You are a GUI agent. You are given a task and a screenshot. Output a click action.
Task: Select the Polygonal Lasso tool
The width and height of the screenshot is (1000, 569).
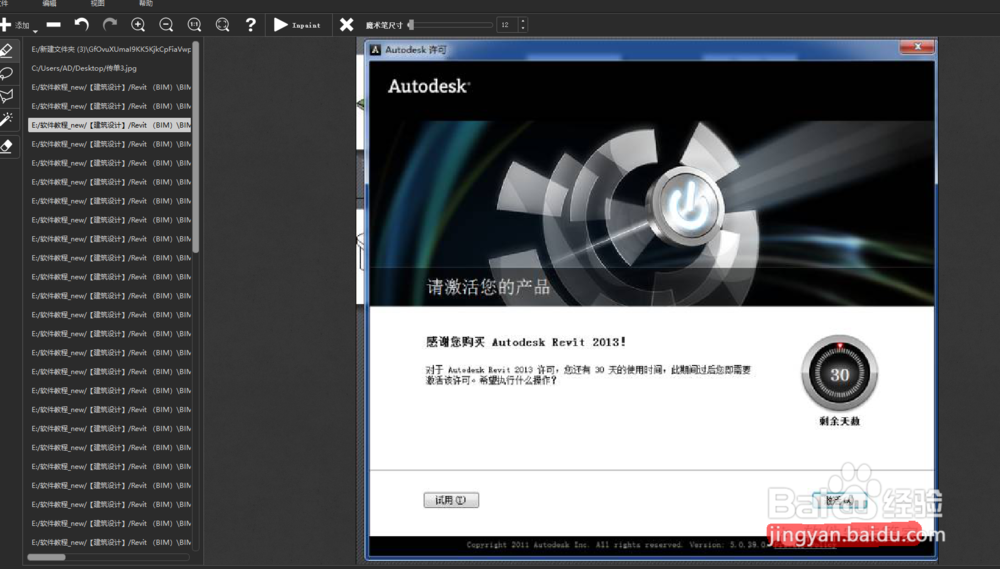7,96
